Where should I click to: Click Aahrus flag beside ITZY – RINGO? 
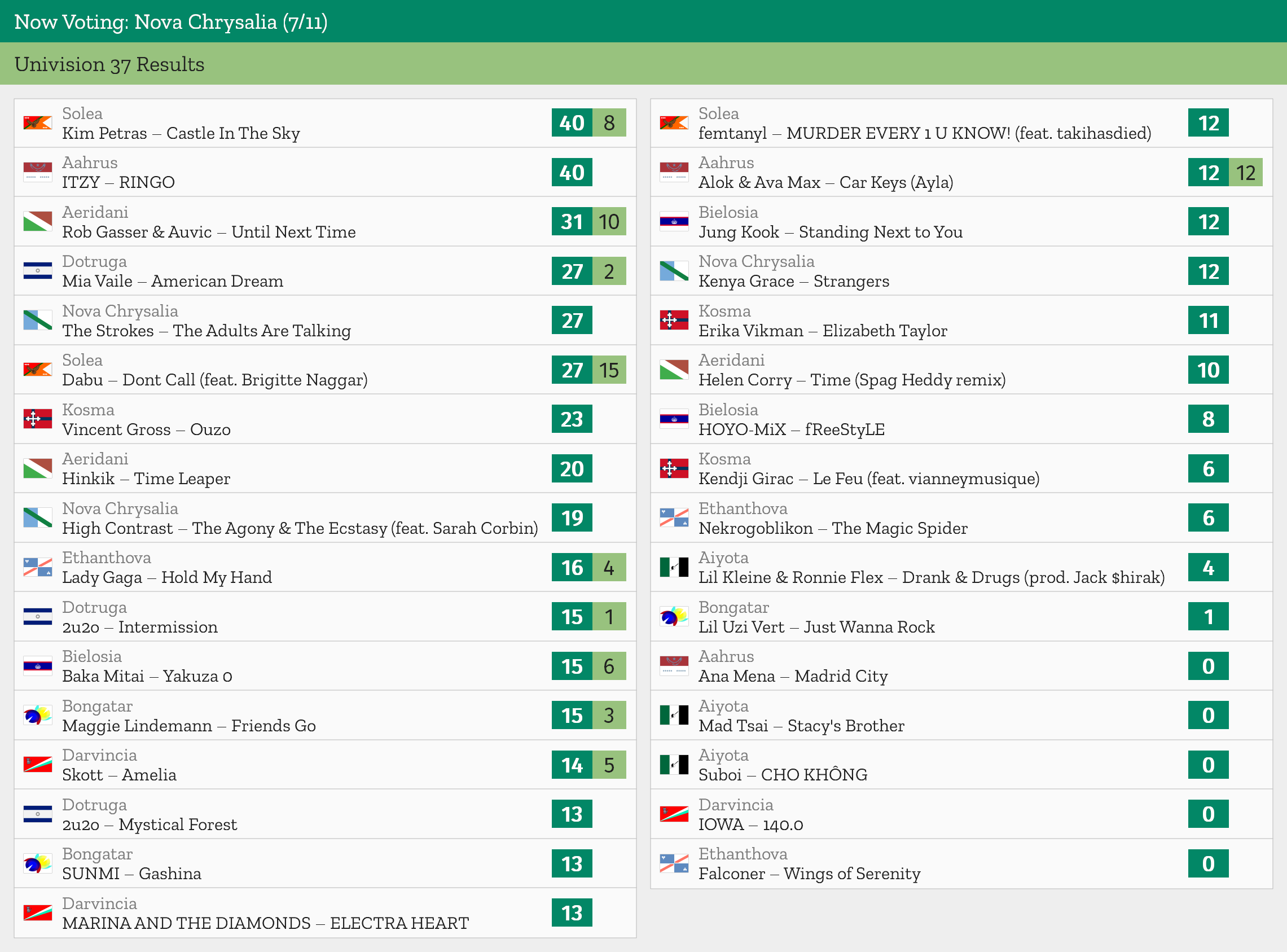pos(37,172)
